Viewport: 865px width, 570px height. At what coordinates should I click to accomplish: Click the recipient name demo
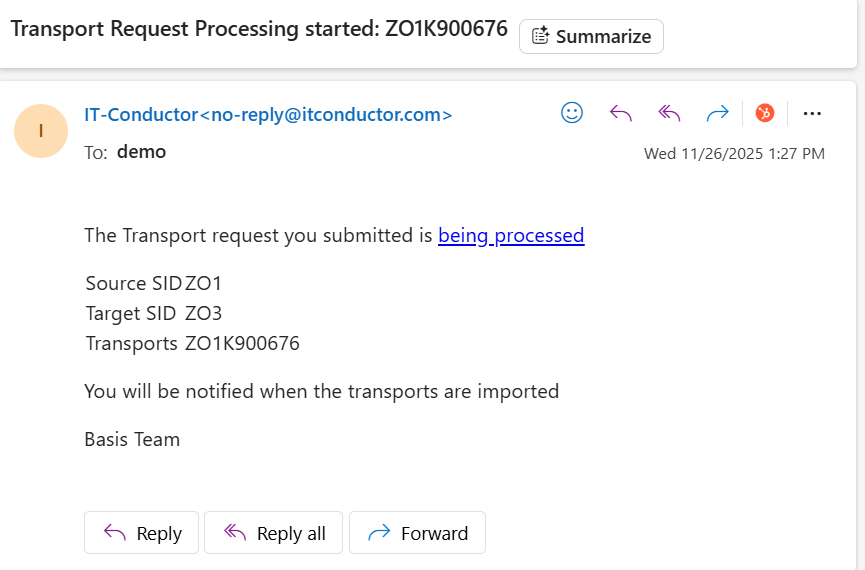pos(141,152)
